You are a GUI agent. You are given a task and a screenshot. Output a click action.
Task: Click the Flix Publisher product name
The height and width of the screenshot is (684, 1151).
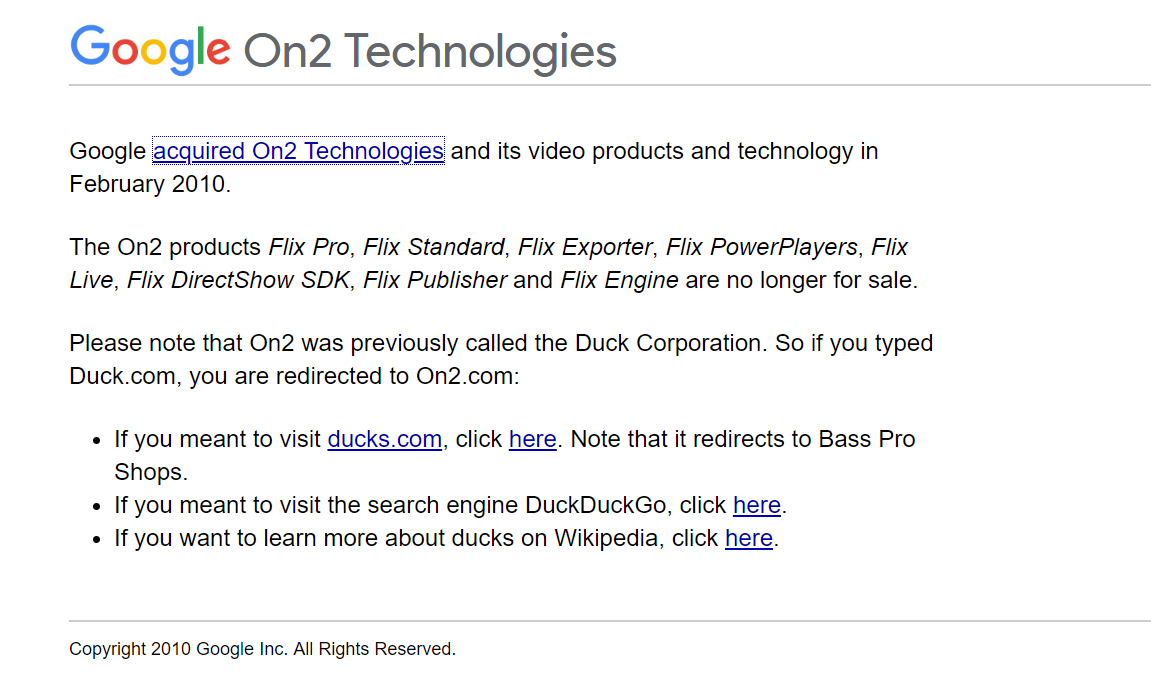pyautogui.click(x=434, y=280)
